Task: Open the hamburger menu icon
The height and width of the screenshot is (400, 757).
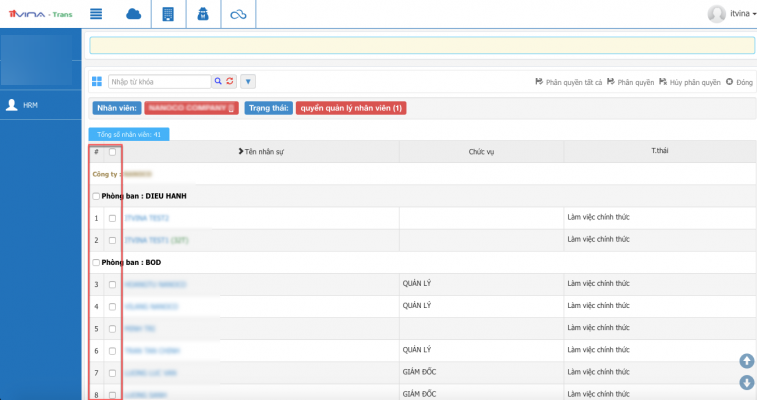Action: pyautogui.click(x=97, y=14)
